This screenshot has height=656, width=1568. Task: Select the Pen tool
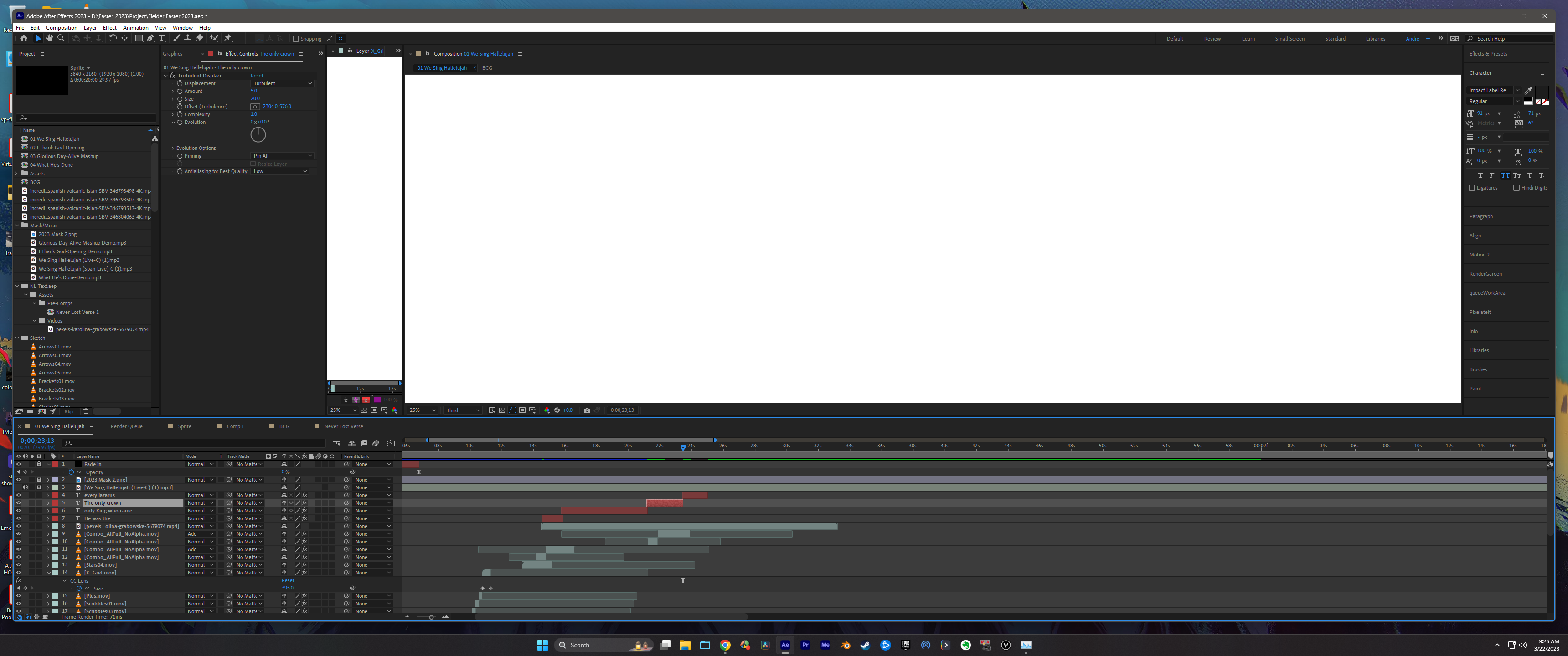(x=151, y=38)
